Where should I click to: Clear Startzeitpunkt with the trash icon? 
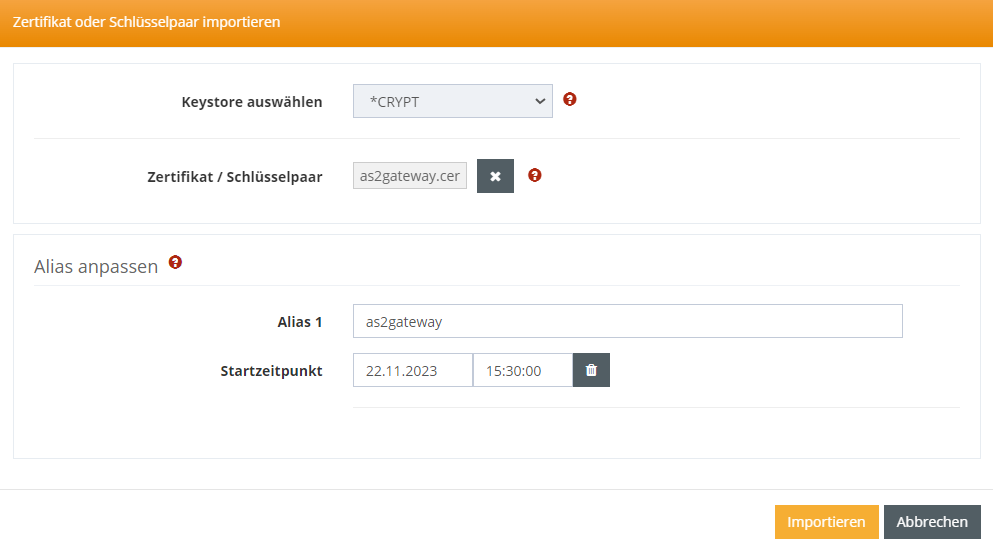[x=591, y=370]
